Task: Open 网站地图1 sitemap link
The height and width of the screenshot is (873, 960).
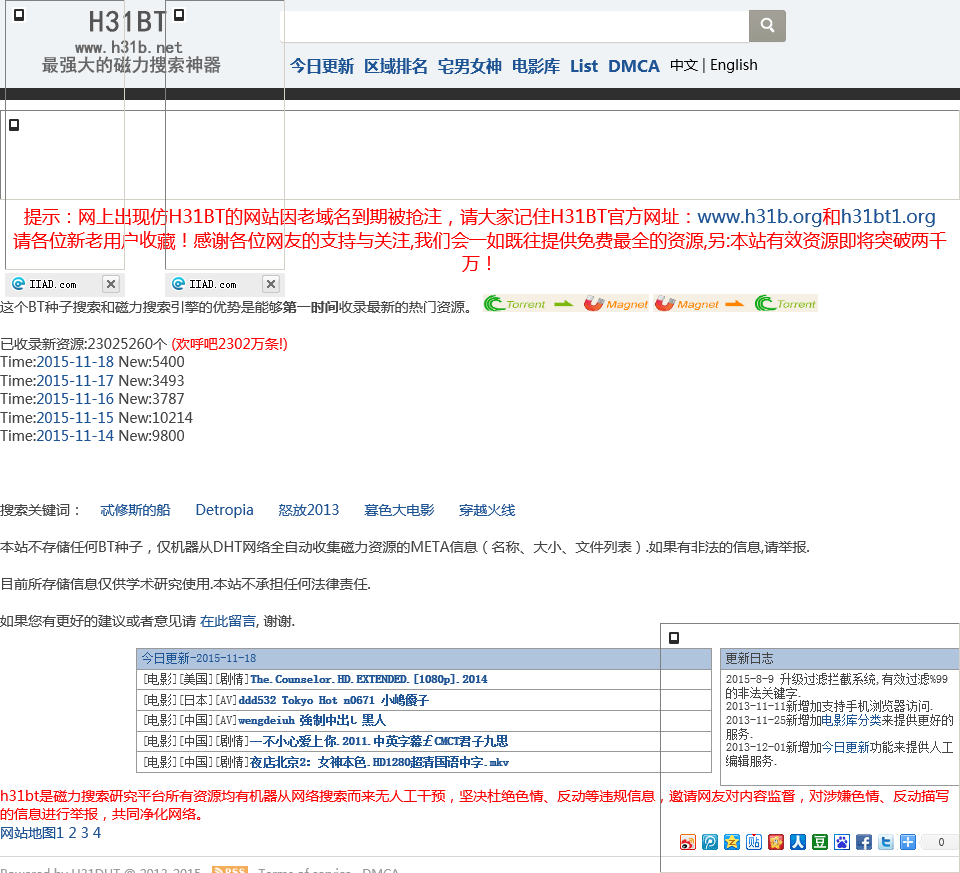Action: click(x=32, y=833)
